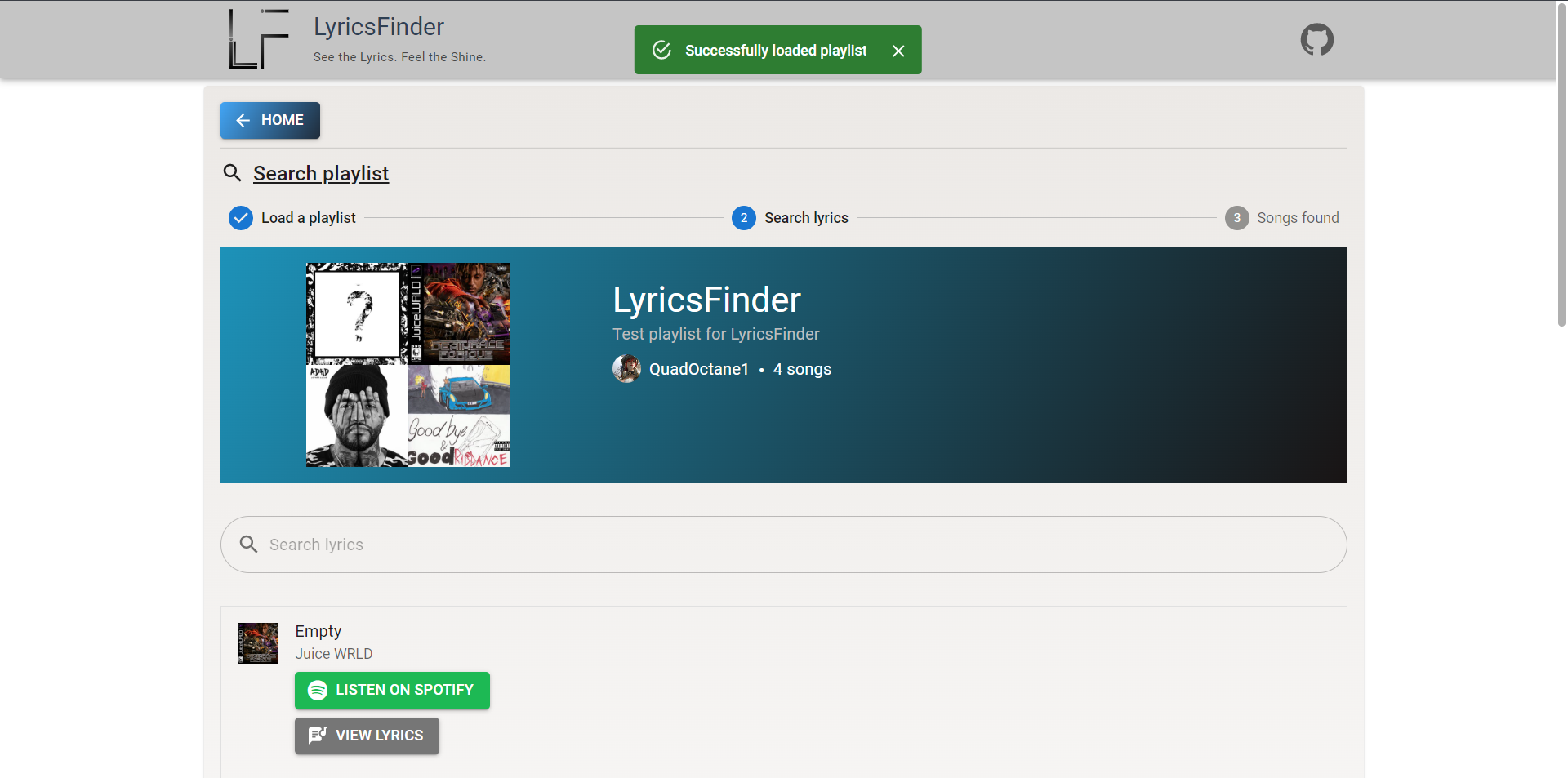Viewport: 1568px width, 778px height.
Task: Click the magnifier icon beside Search playlist
Action: (233, 173)
